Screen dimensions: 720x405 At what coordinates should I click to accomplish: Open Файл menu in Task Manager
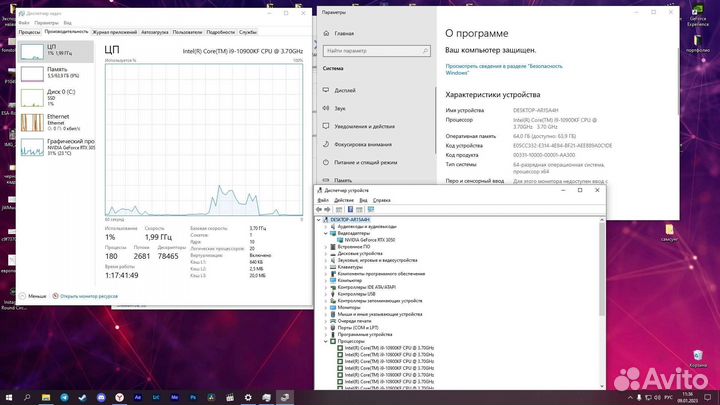(x=24, y=22)
